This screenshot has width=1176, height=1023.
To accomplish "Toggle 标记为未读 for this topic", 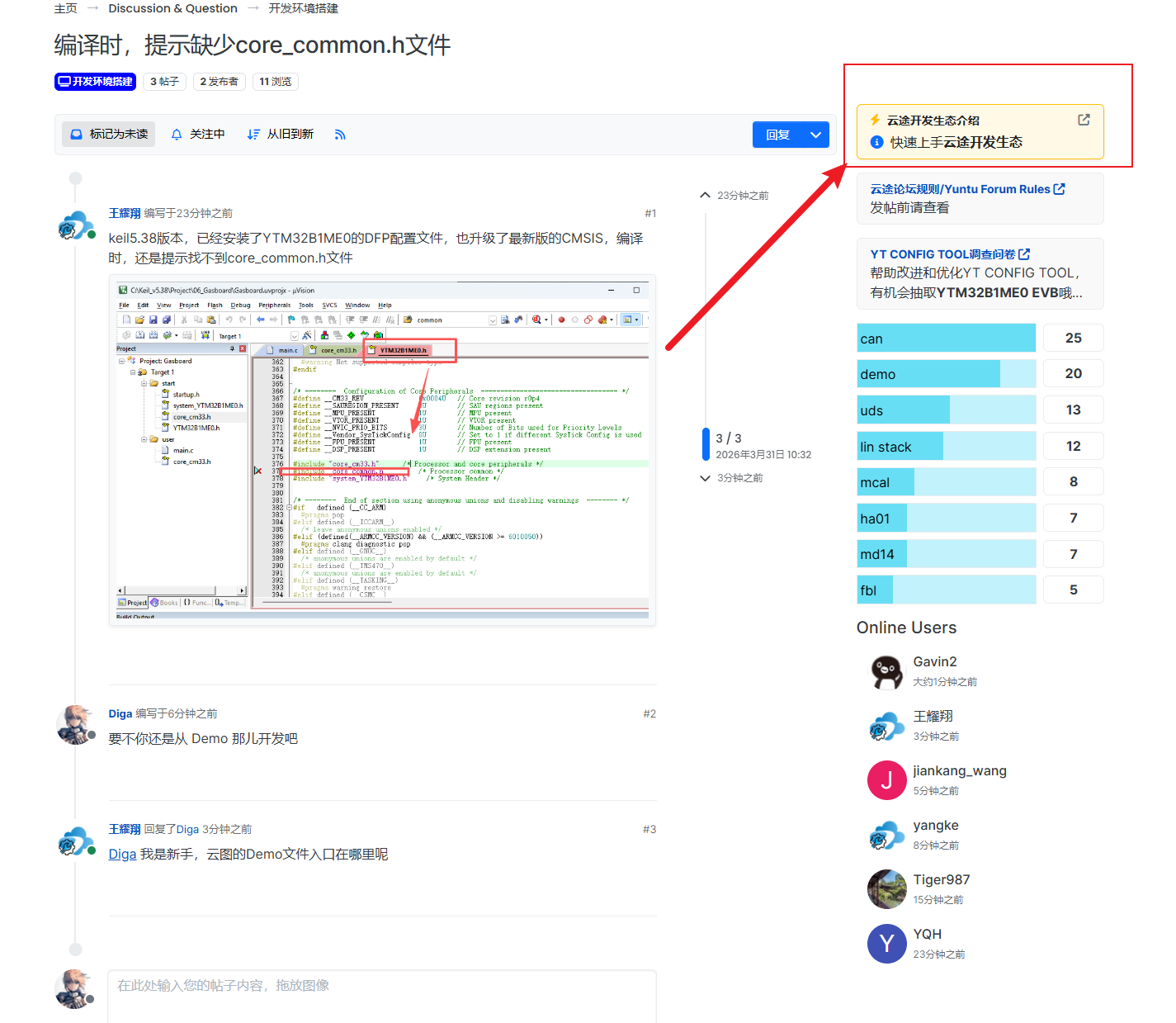I will 109,135.
